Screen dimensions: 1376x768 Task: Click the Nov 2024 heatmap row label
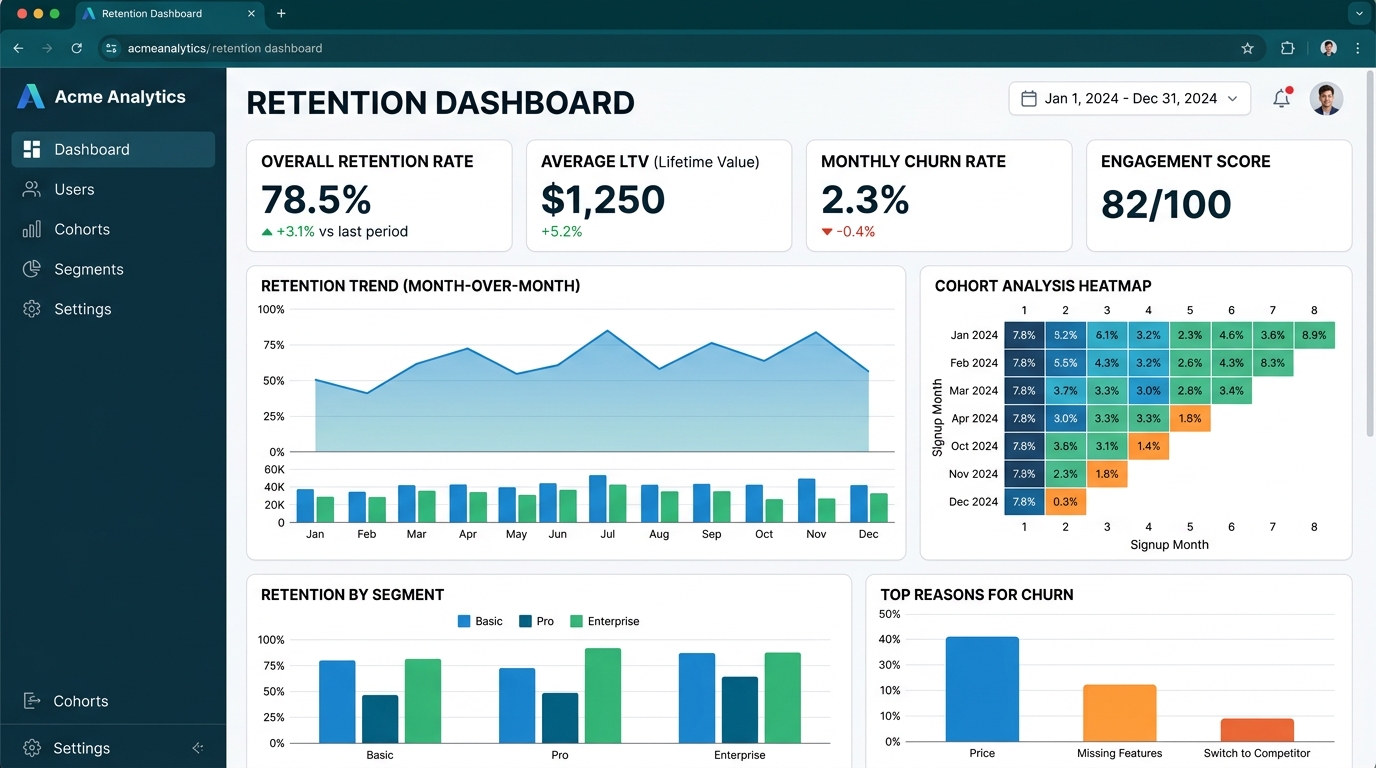pyautogui.click(x=973, y=474)
